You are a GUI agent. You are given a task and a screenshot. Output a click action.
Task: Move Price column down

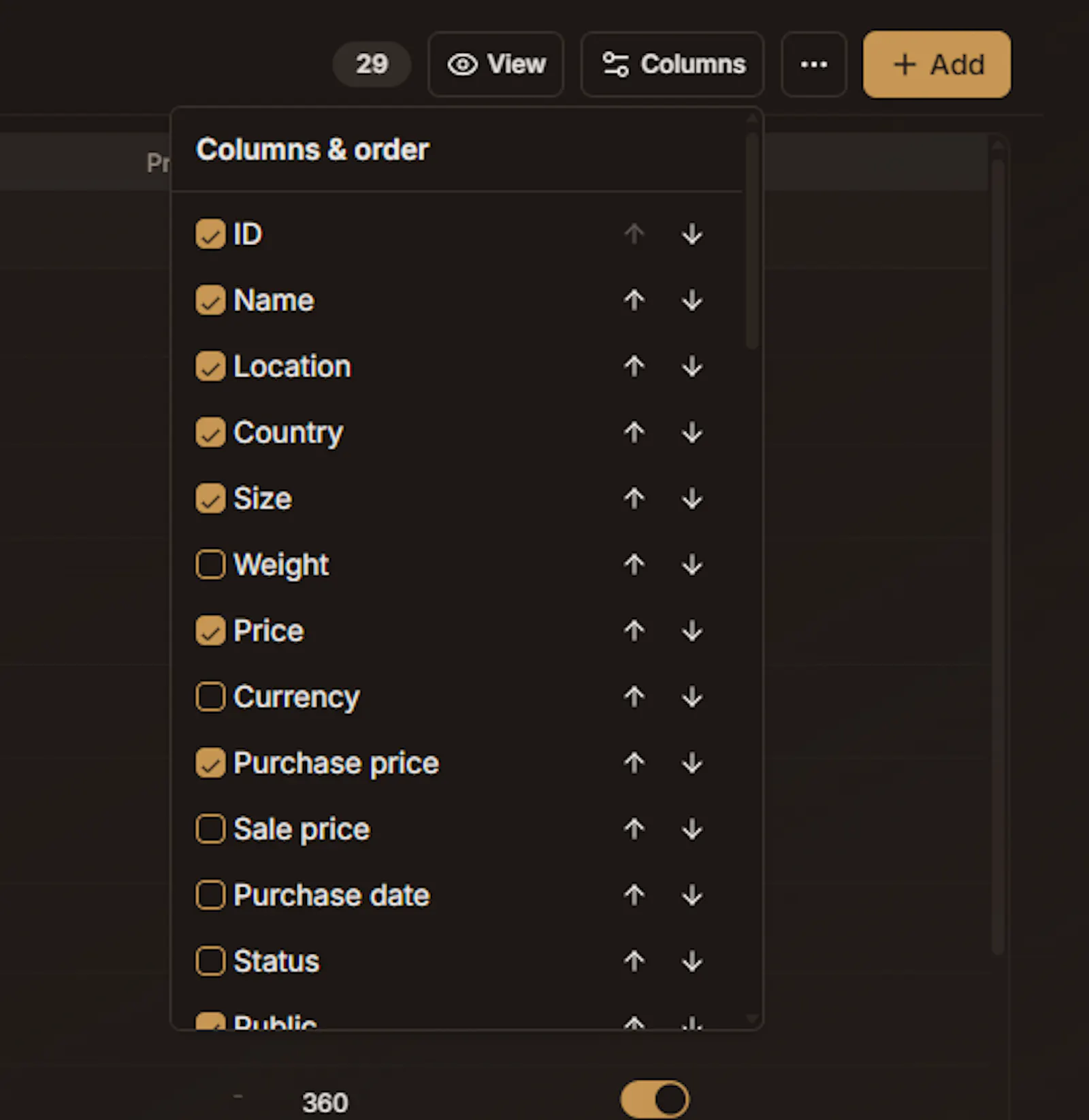pyautogui.click(x=692, y=630)
